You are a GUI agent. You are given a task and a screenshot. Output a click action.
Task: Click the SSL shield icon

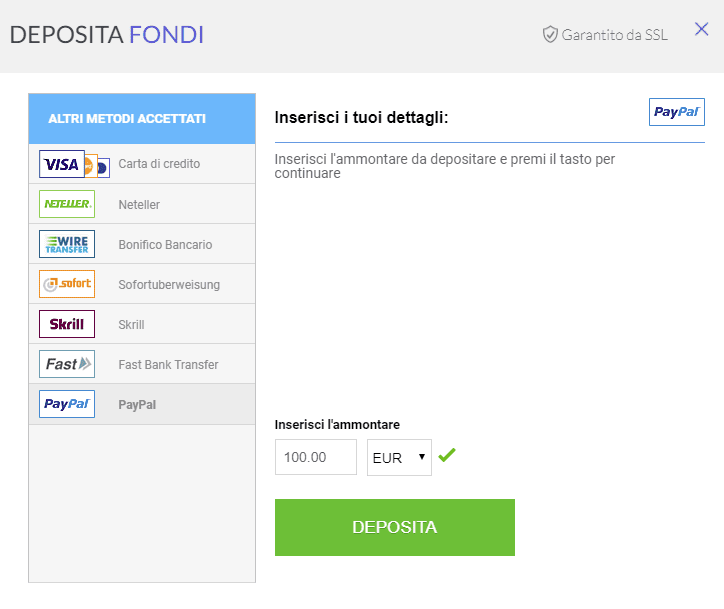coord(550,35)
